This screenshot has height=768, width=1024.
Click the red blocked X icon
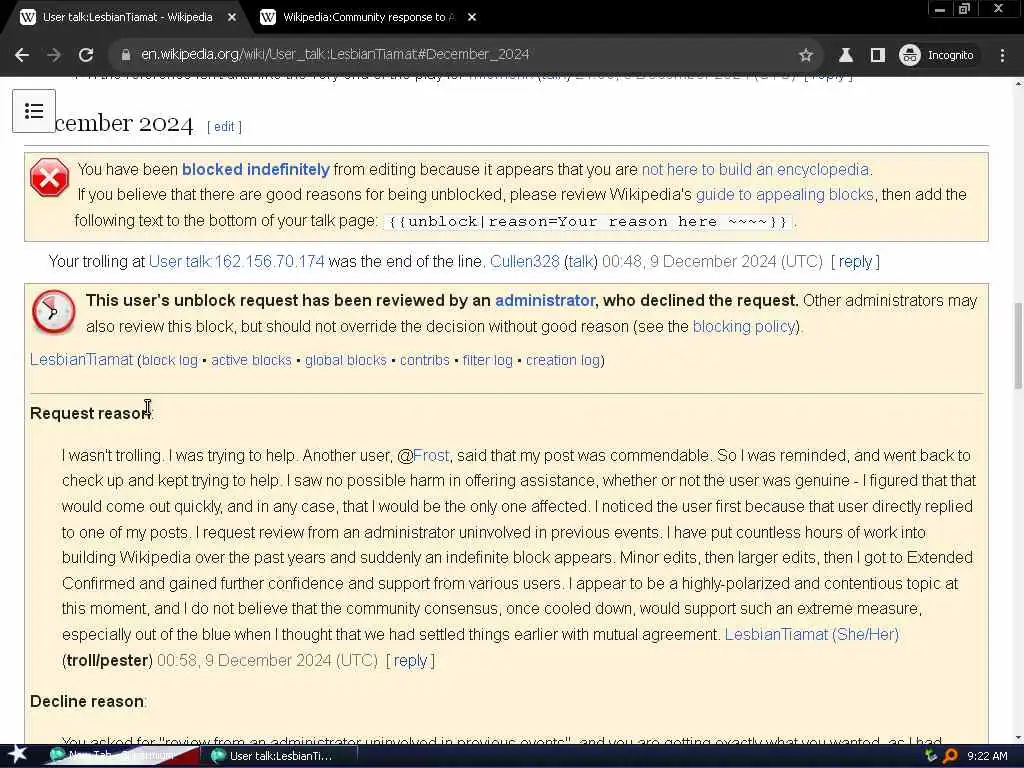[50, 178]
